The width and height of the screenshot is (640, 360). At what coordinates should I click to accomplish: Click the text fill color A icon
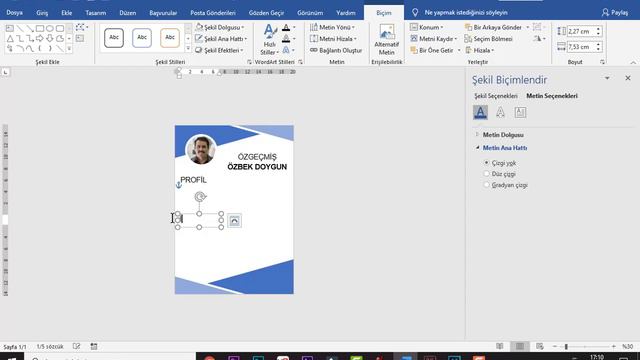[286, 27]
